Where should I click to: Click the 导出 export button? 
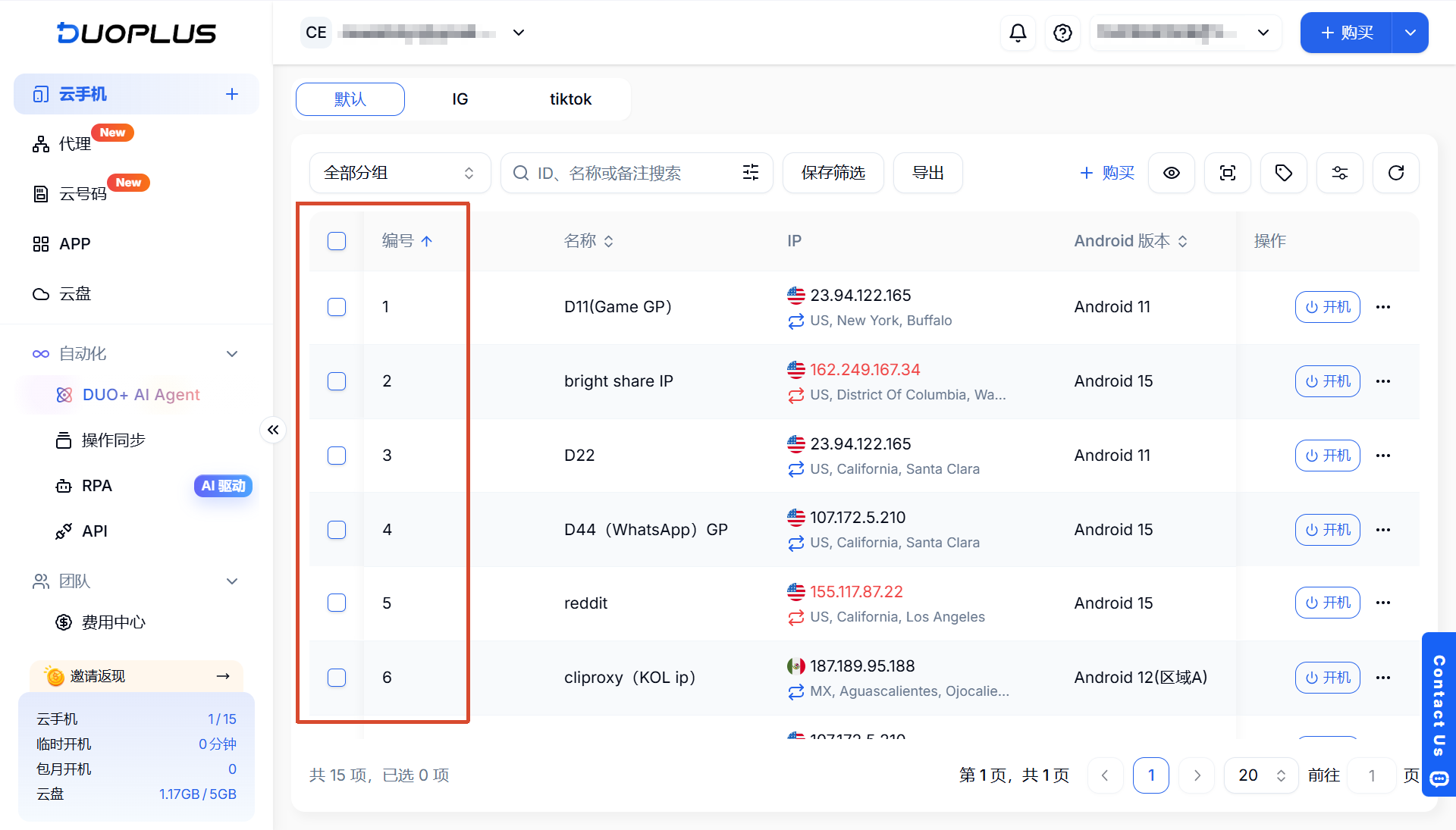(928, 173)
